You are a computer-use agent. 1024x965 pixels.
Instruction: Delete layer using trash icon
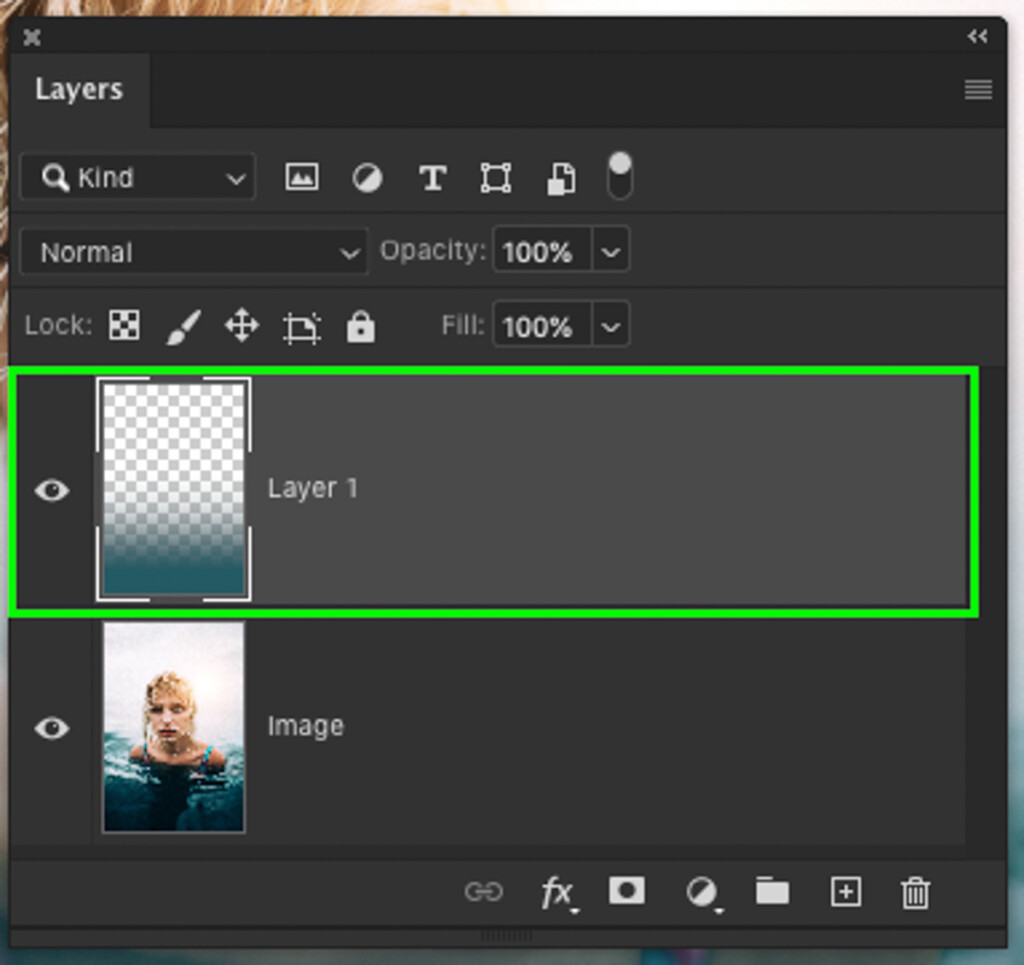[x=916, y=891]
